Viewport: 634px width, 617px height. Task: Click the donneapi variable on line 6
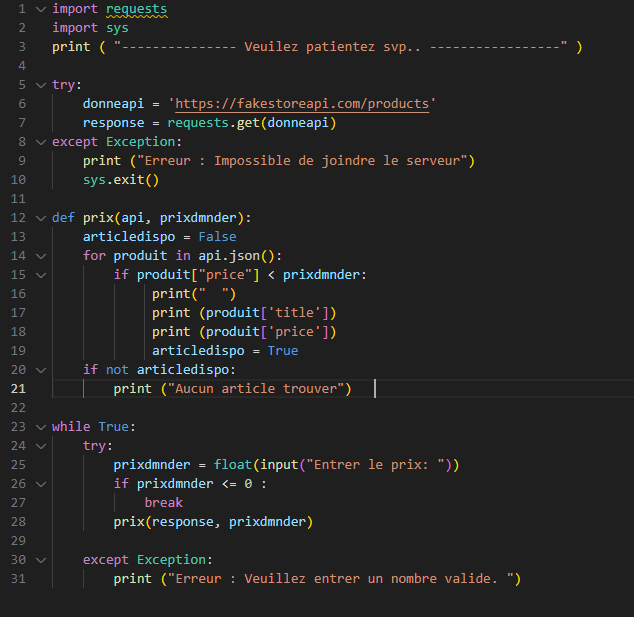[113, 104]
